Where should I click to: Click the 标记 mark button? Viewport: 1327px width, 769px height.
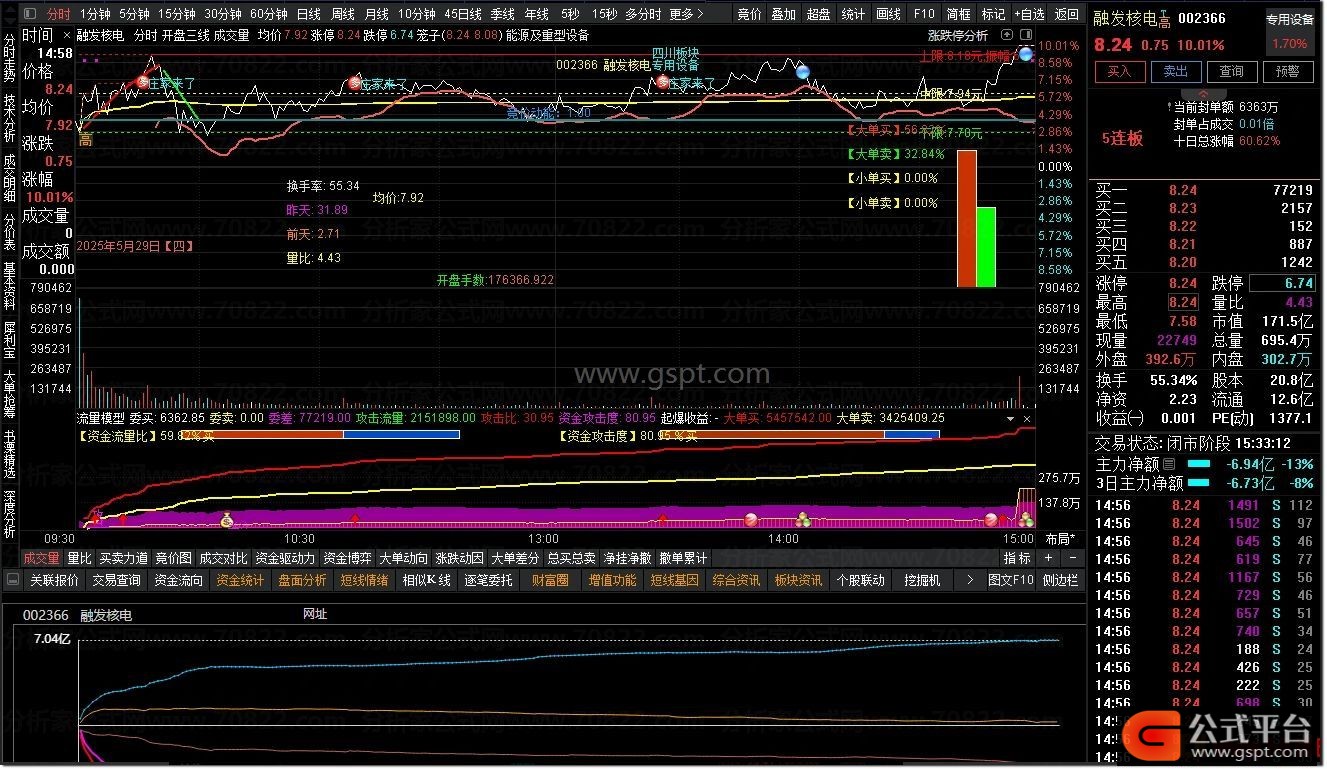tap(993, 14)
